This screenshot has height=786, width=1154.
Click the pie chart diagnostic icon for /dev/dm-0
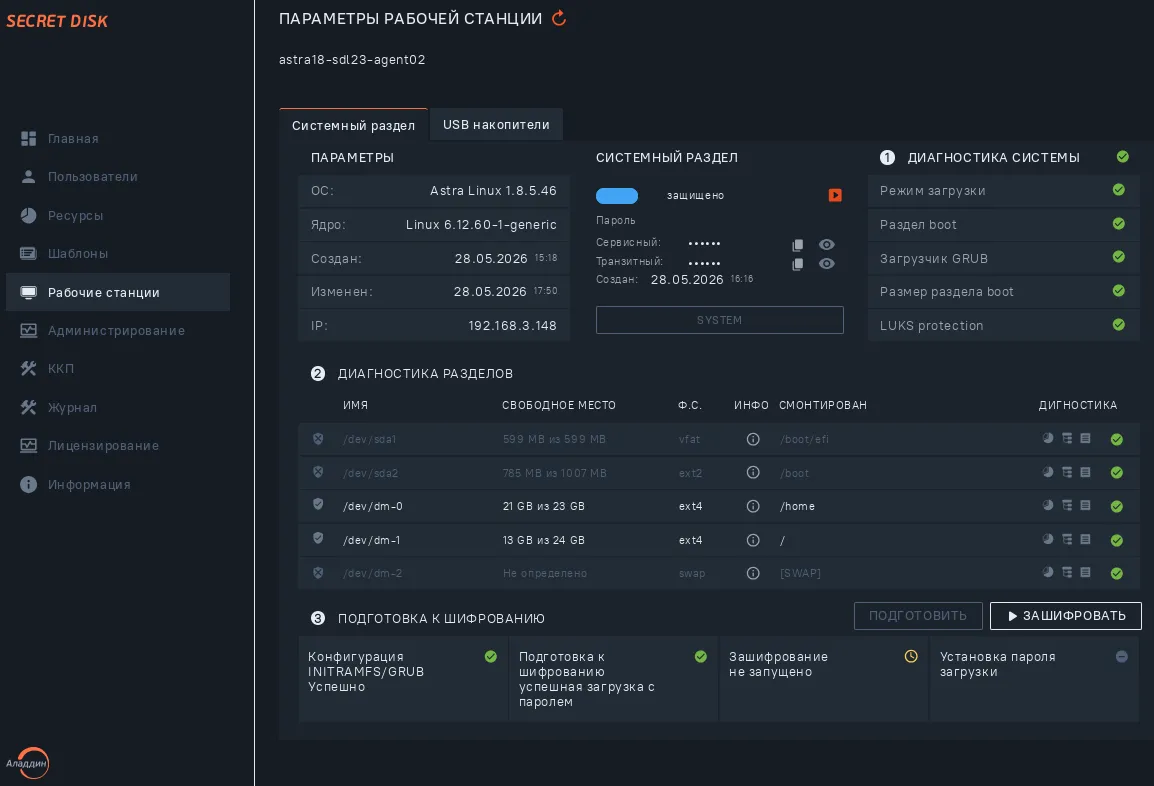click(1048, 505)
